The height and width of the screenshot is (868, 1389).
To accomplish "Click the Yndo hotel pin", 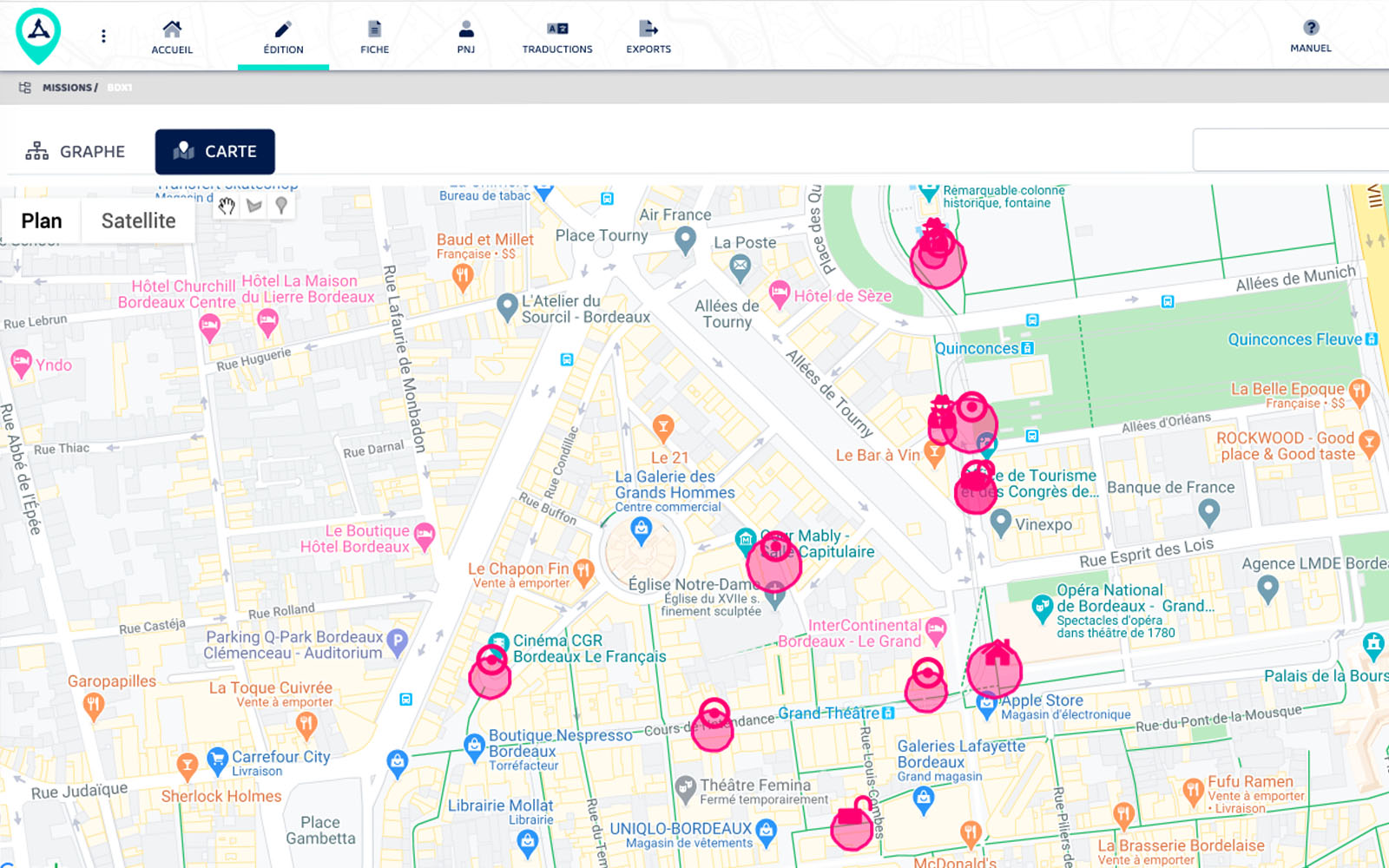I will pyautogui.click(x=21, y=363).
